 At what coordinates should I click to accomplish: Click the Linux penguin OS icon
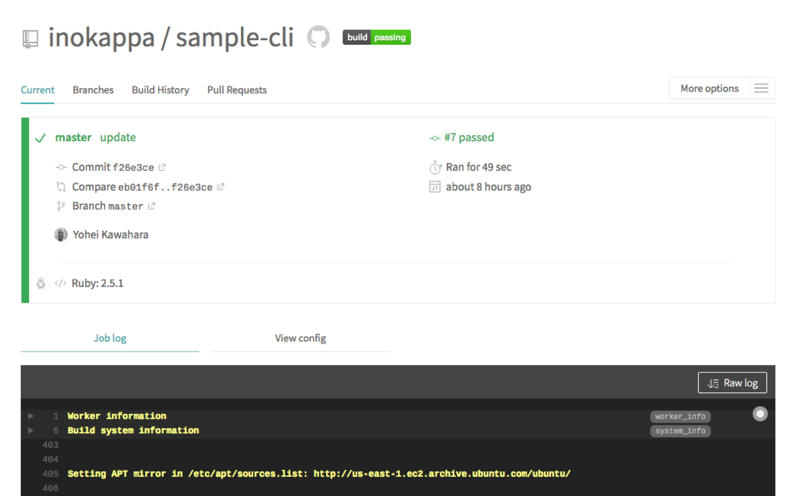(x=41, y=283)
